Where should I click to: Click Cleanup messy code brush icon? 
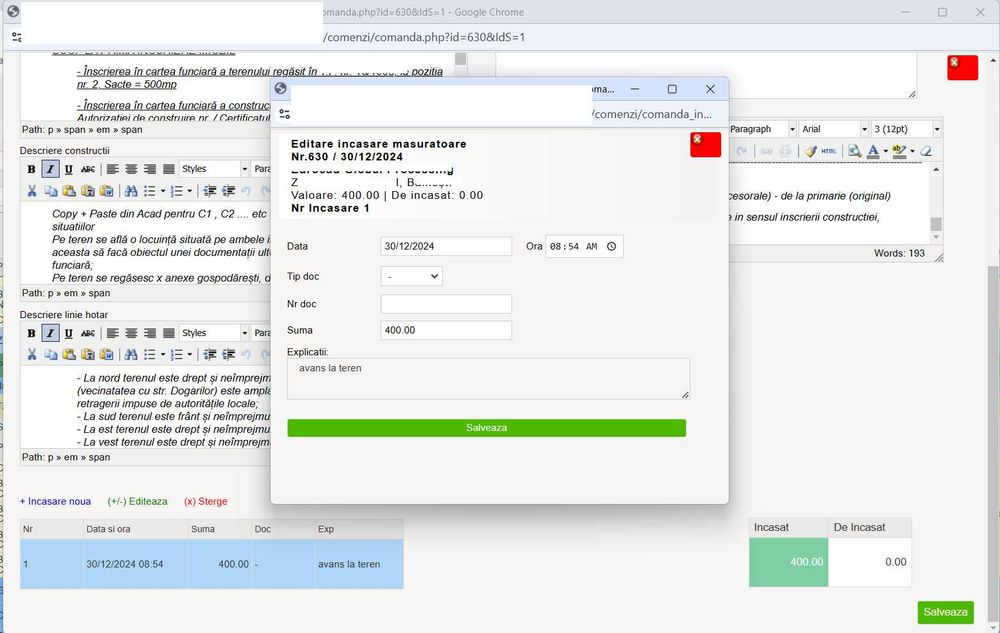[x=811, y=151]
